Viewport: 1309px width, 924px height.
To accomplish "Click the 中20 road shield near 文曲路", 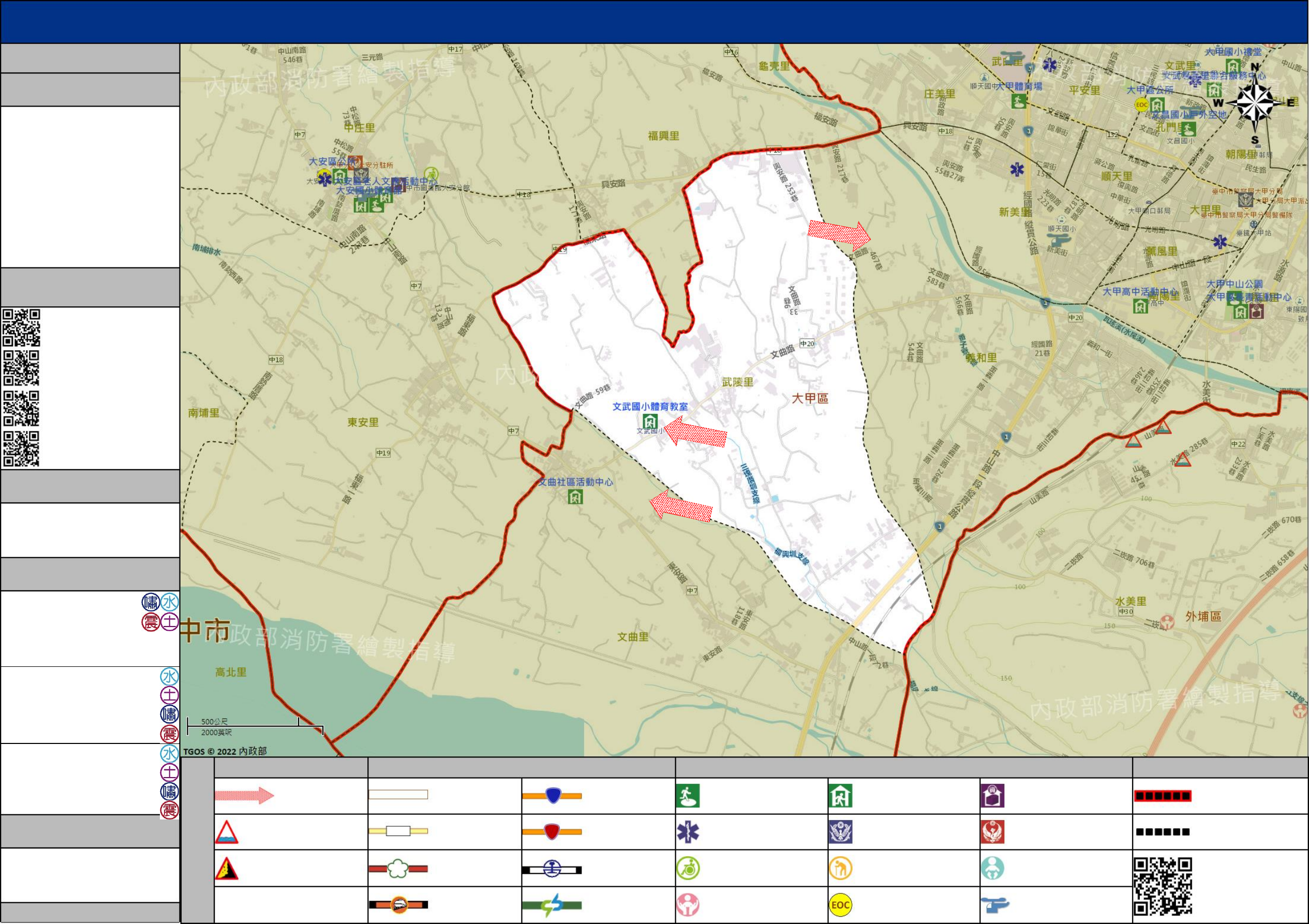I will (x=807, y=343).
